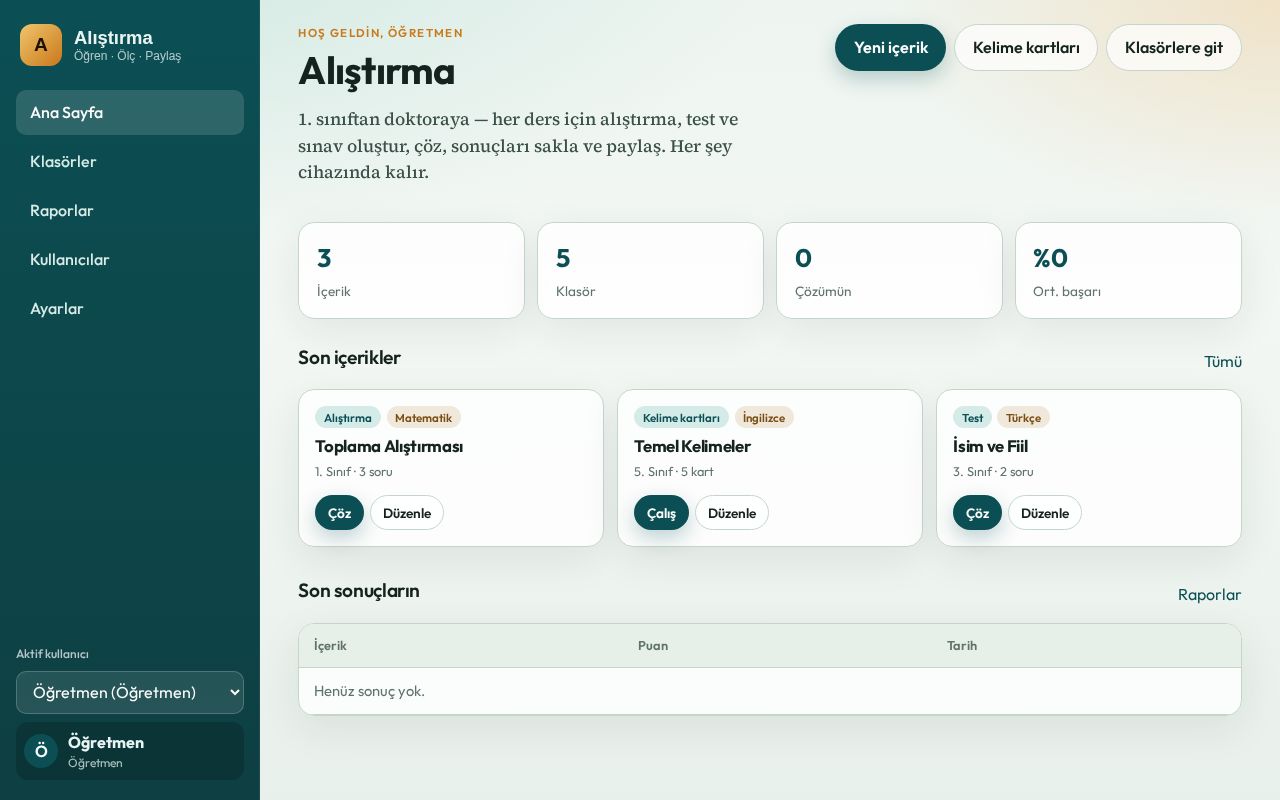Click the Türkçe tag

point(1023,417)
